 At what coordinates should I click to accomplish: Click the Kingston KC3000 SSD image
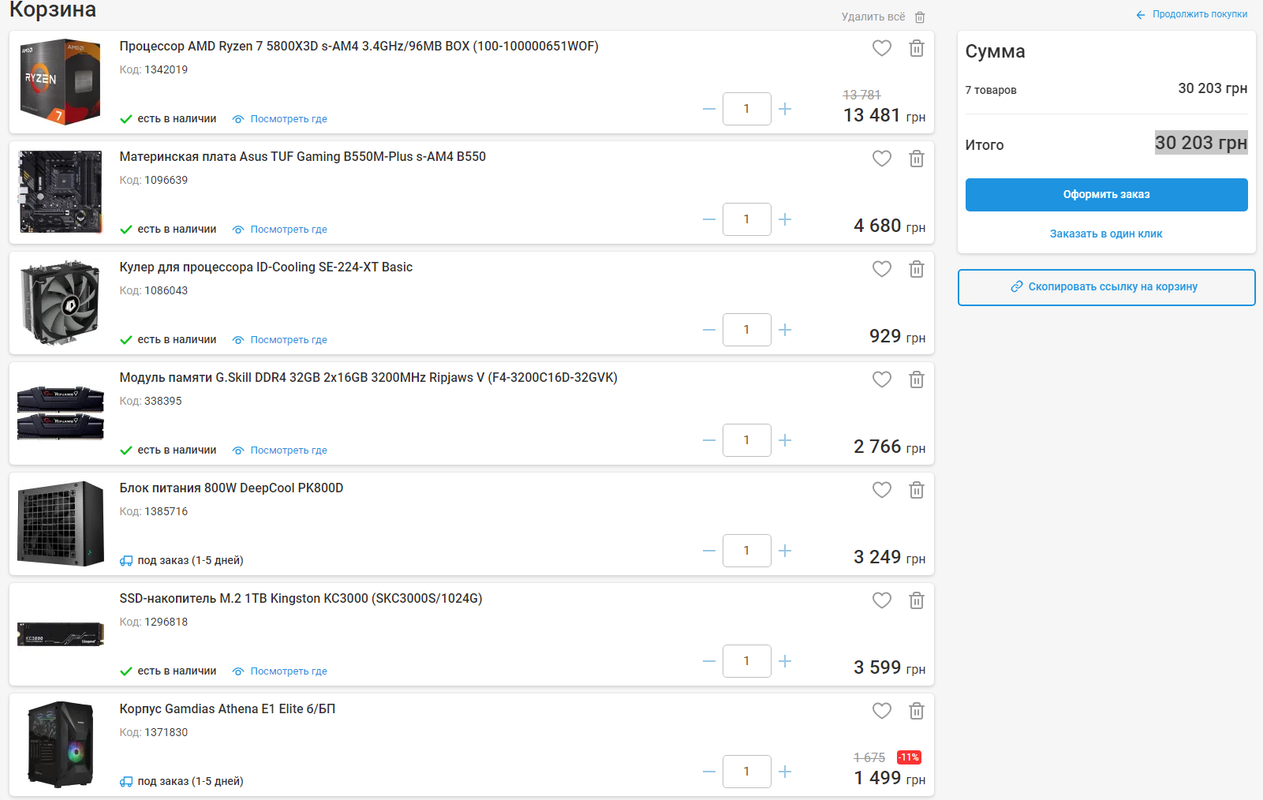(x=60, y=636)
